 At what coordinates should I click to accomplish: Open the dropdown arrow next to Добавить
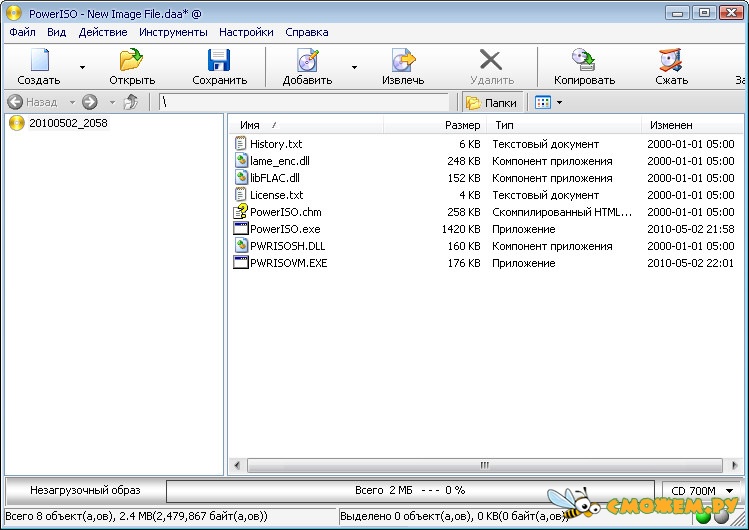click(x=354, y=67)
